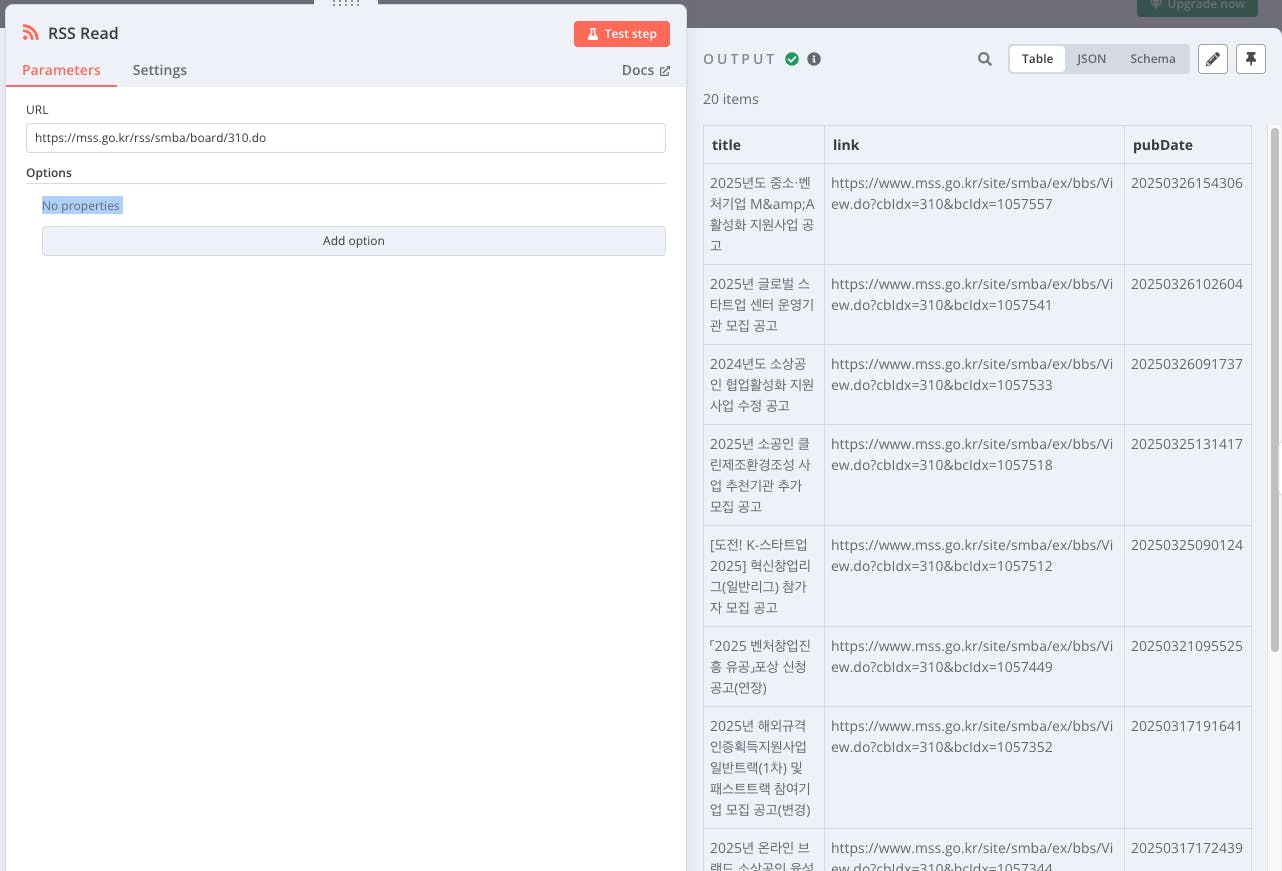
Task: Select the Schema output view
Action: pyautogui.click(x=1153, y=59)
